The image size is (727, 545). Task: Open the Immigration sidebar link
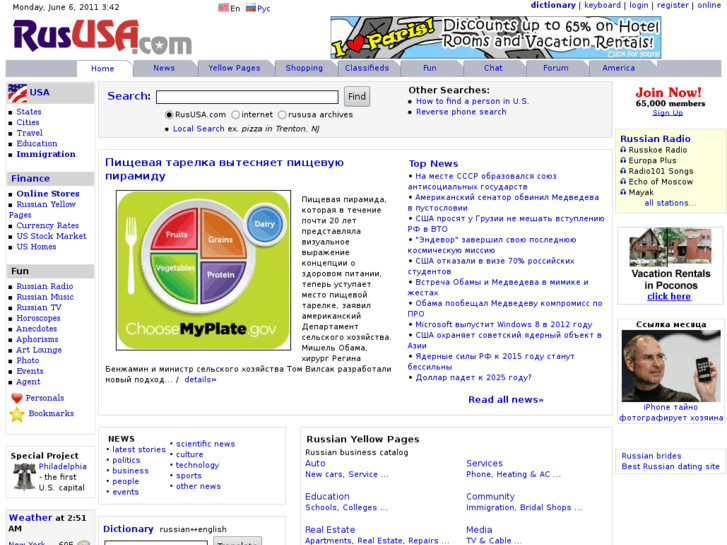[46, 154]
